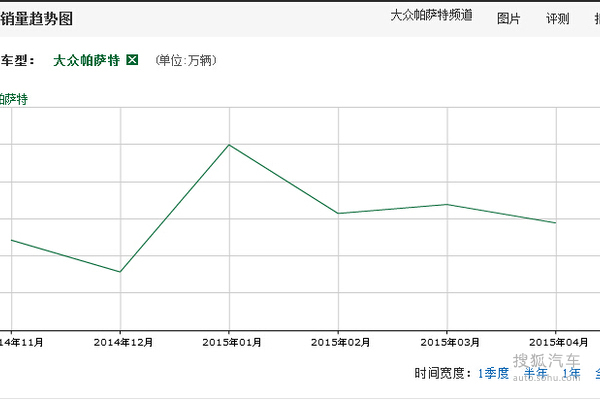
Task: Click the 大众帕萨特 model name
Action: (87, 60)
